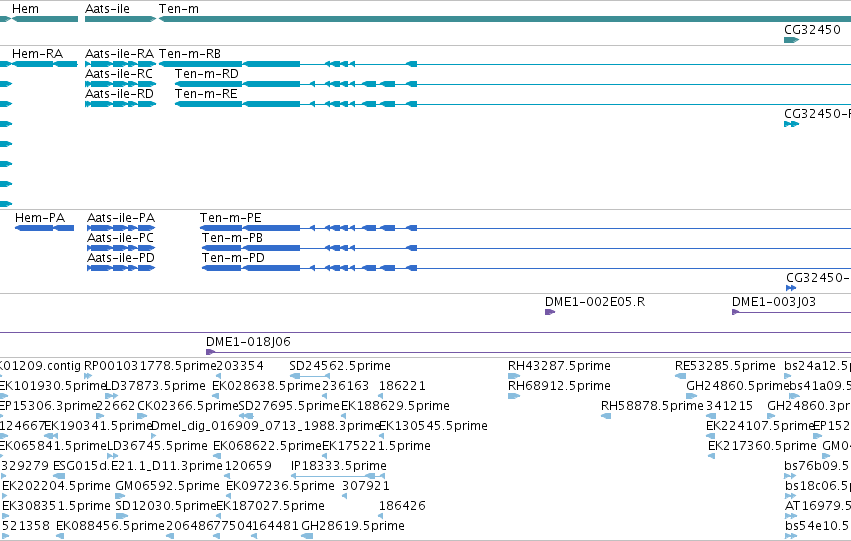Click the EK097236.5prime EST label
The image size is (851, 541).
click(x=280, y=486)
